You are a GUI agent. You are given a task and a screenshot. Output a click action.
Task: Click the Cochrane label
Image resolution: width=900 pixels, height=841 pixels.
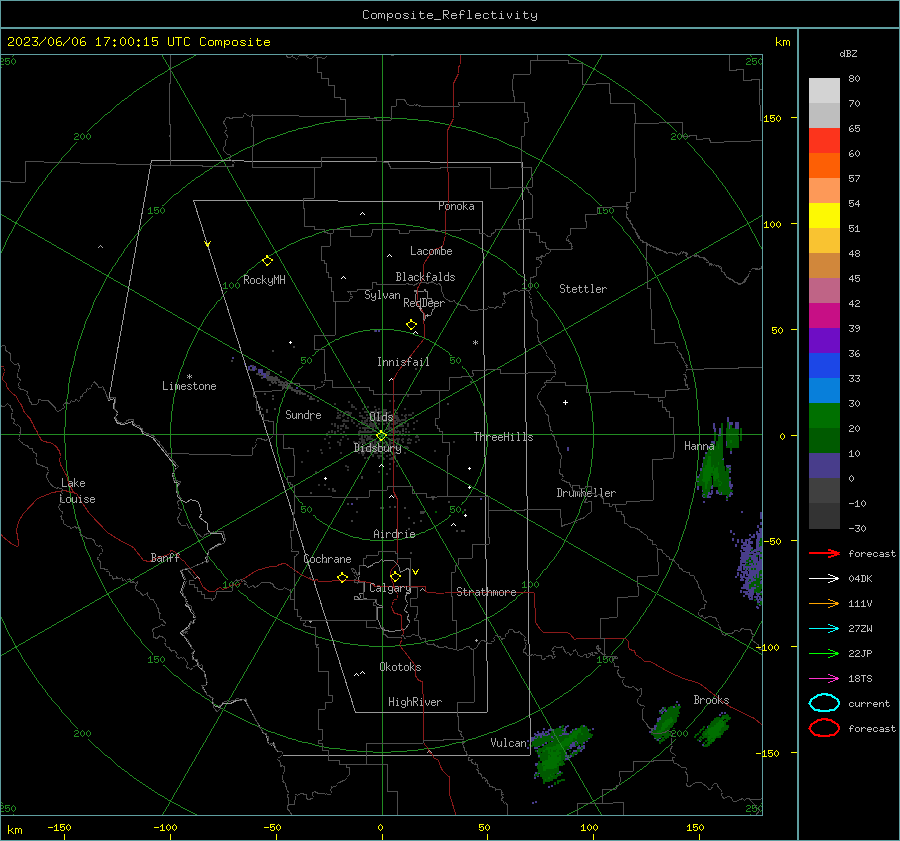click(327, 559)
